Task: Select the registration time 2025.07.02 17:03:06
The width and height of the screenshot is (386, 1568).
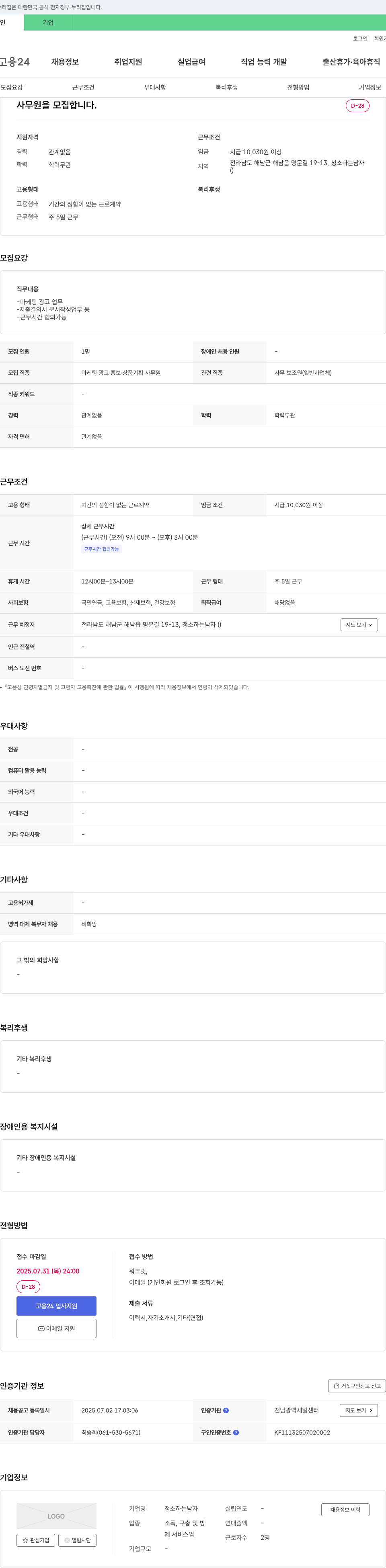Action: coord(110,1410)
